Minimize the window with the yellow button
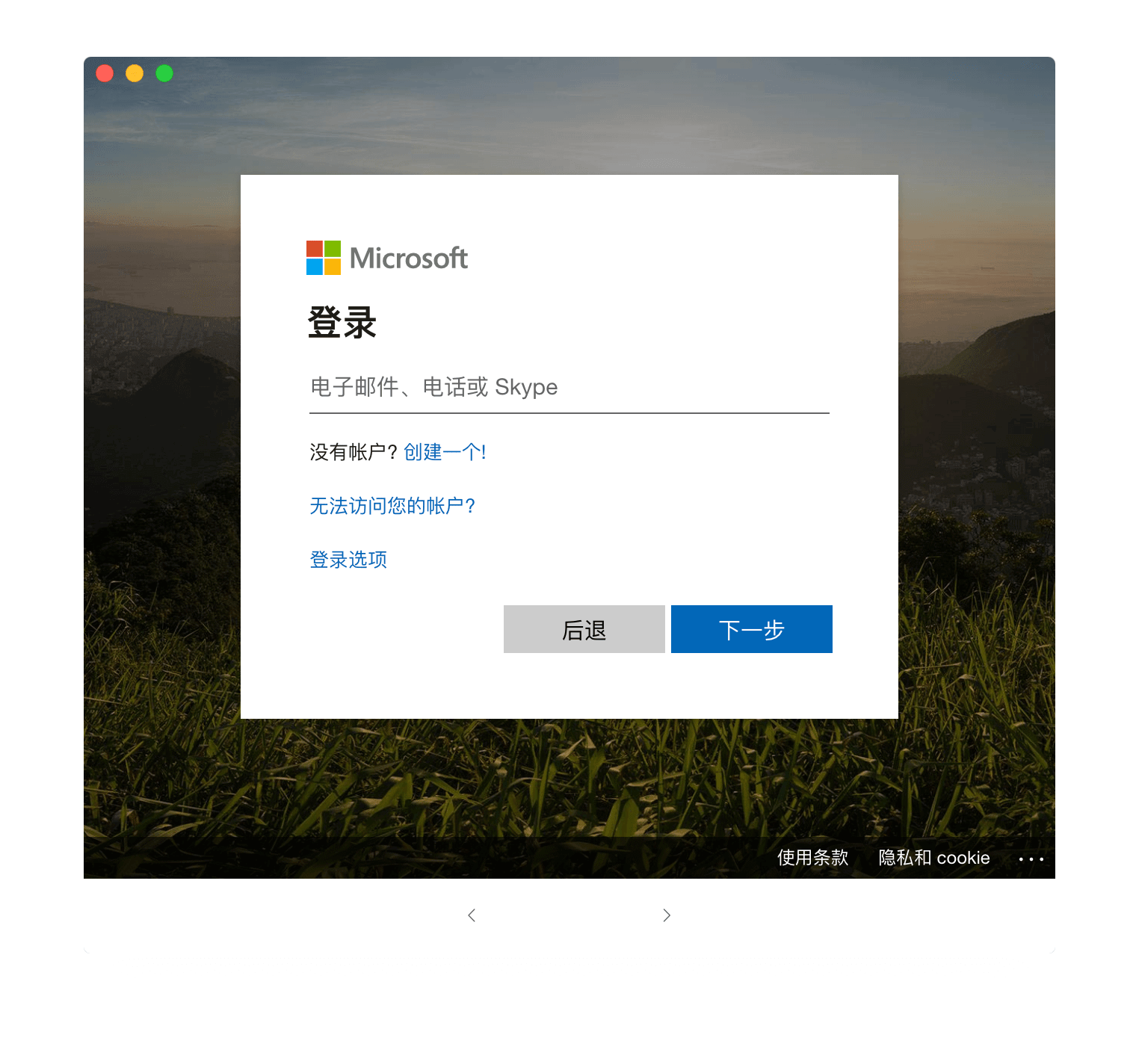 135,73
